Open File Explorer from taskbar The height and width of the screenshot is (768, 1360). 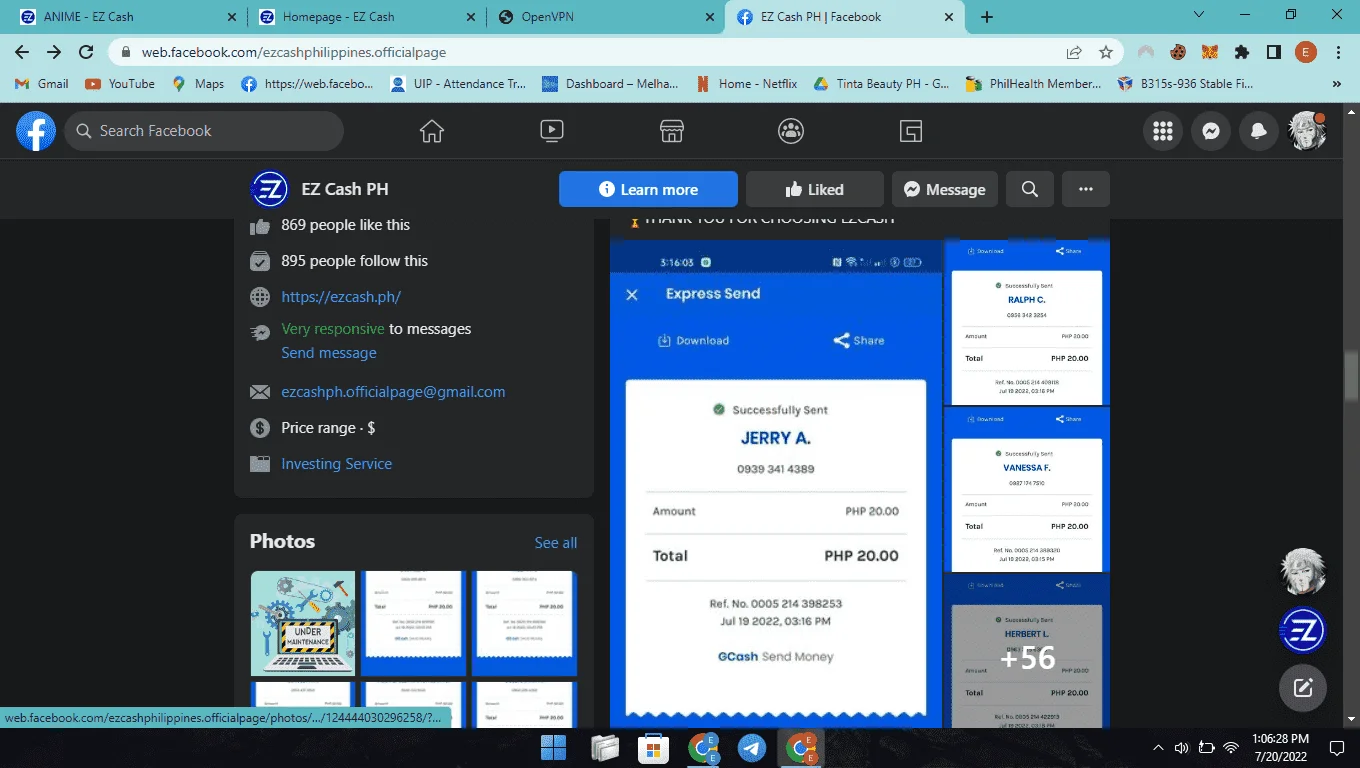click(604, 747)
